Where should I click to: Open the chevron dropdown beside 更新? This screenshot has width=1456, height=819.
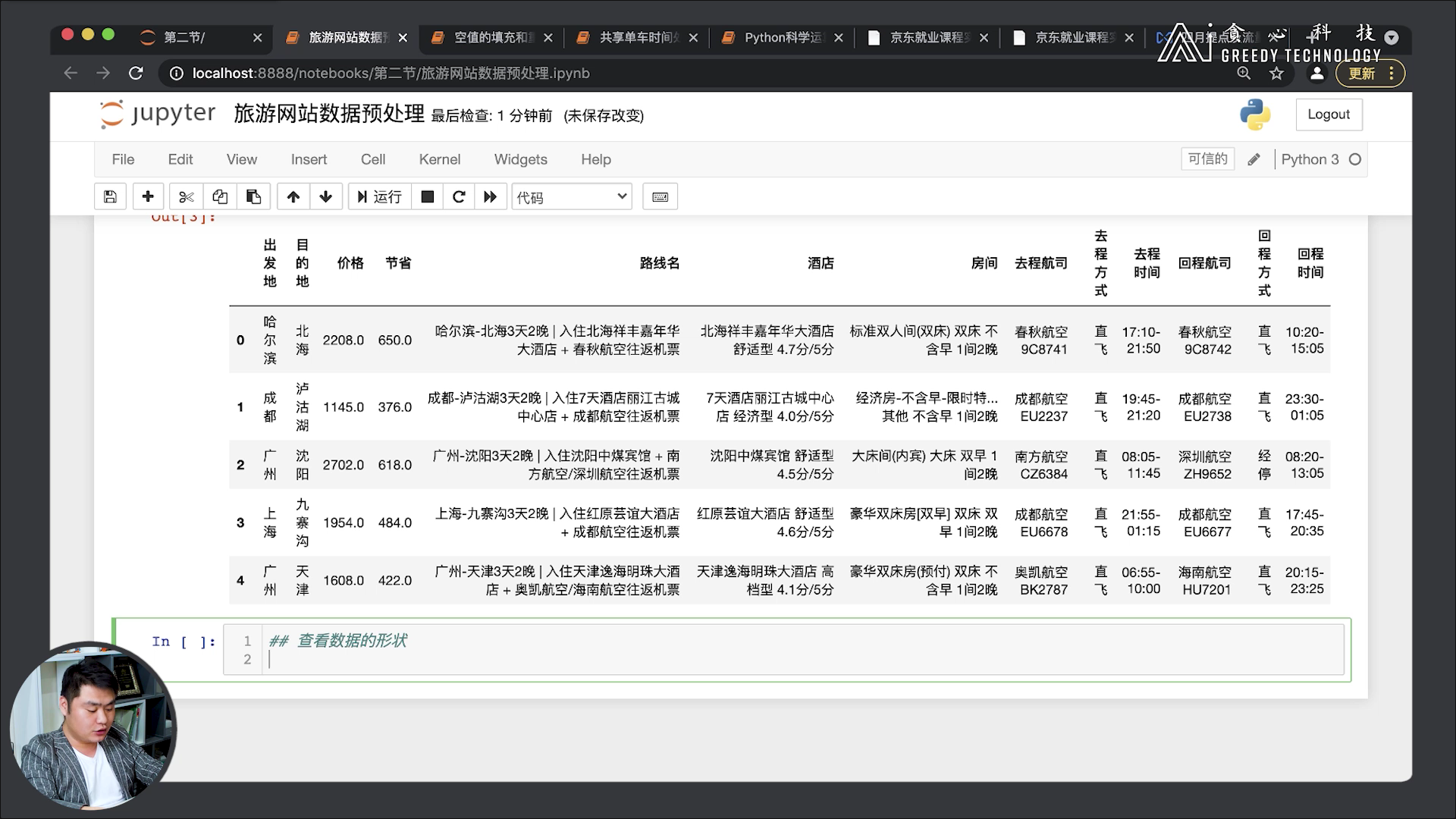[x=1392, y=36]
